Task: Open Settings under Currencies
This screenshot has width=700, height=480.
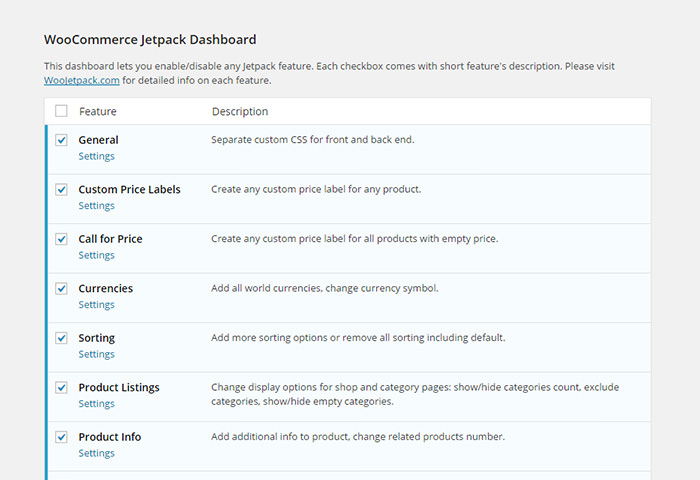Action: pos(96,305)
